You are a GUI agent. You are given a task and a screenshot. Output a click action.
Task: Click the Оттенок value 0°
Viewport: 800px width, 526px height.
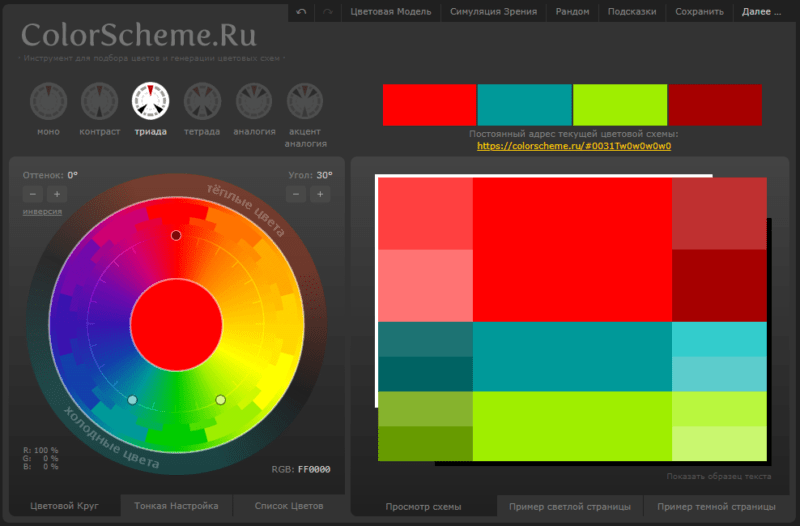coord(72,175)
